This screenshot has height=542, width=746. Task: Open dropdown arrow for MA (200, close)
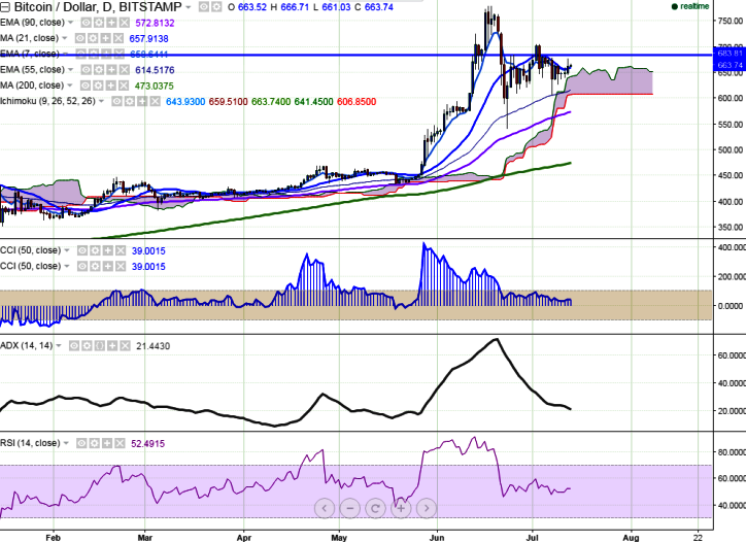click(69, 86)
